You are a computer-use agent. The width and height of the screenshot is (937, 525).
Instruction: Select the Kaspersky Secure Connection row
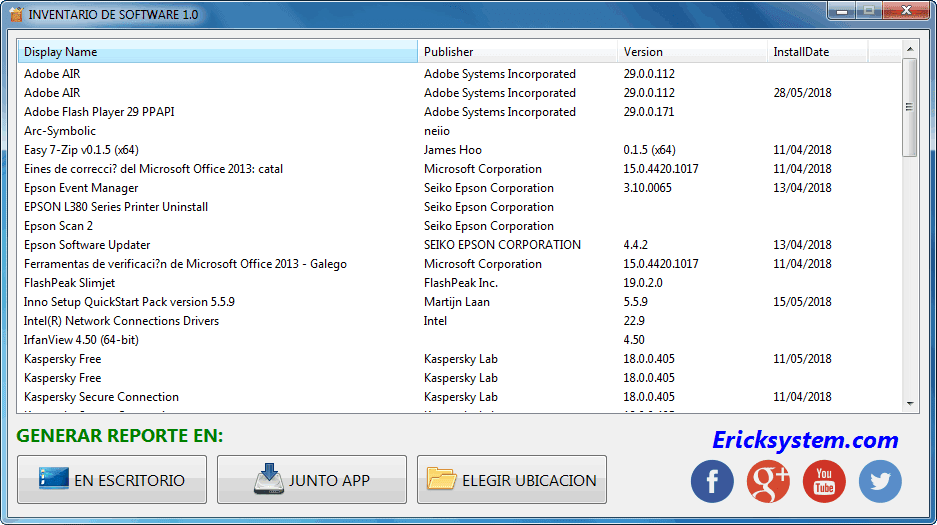[x=459, y=397]
